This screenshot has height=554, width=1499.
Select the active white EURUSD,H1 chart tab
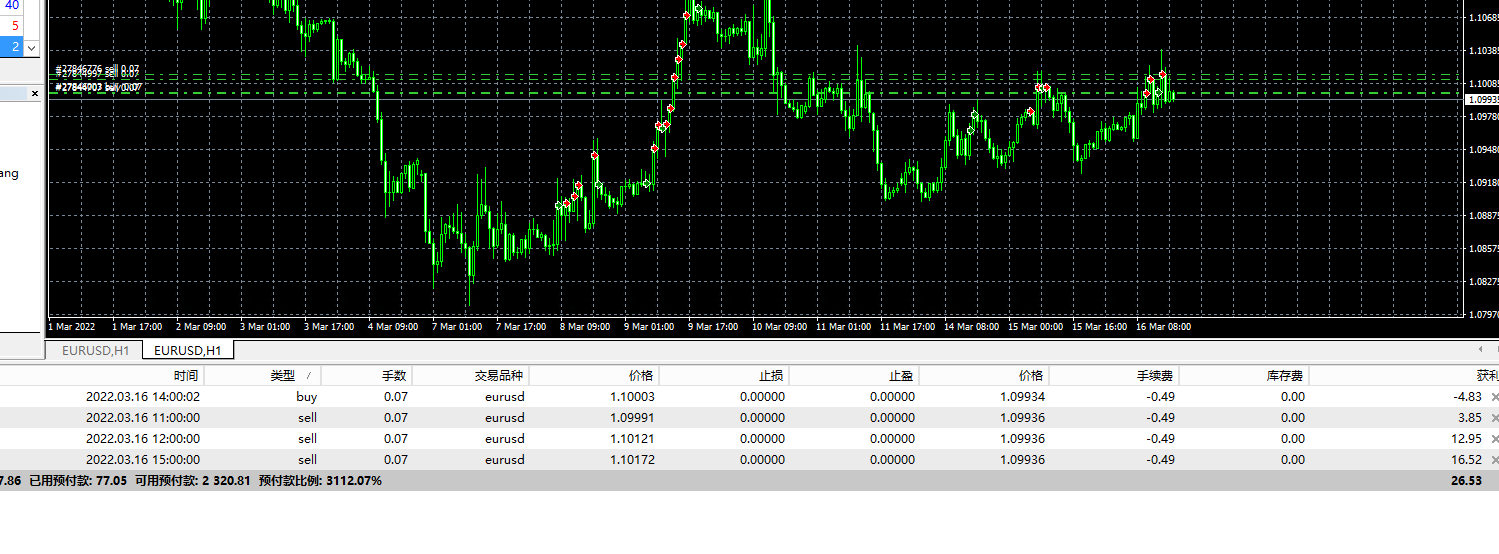[x=187, y=350]
